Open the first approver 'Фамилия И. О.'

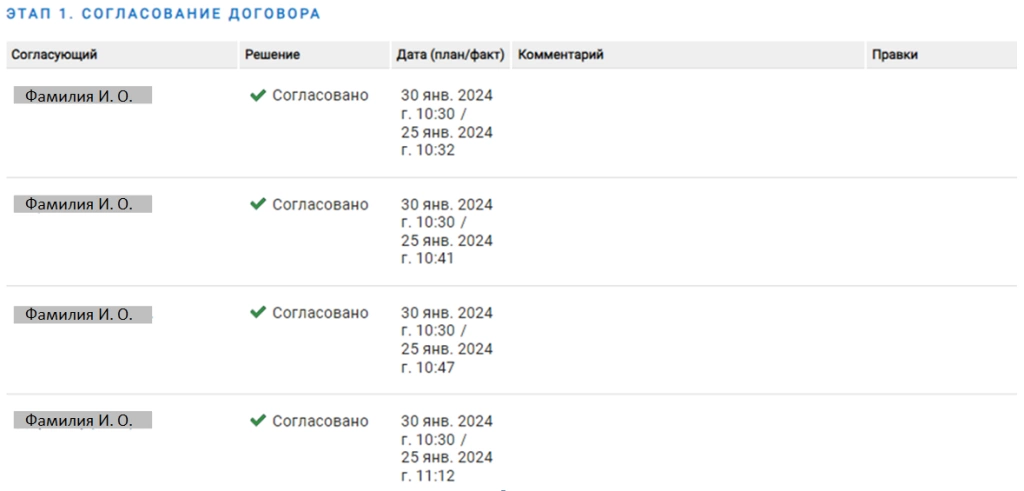pyautogui.click(x=79, y=96)
